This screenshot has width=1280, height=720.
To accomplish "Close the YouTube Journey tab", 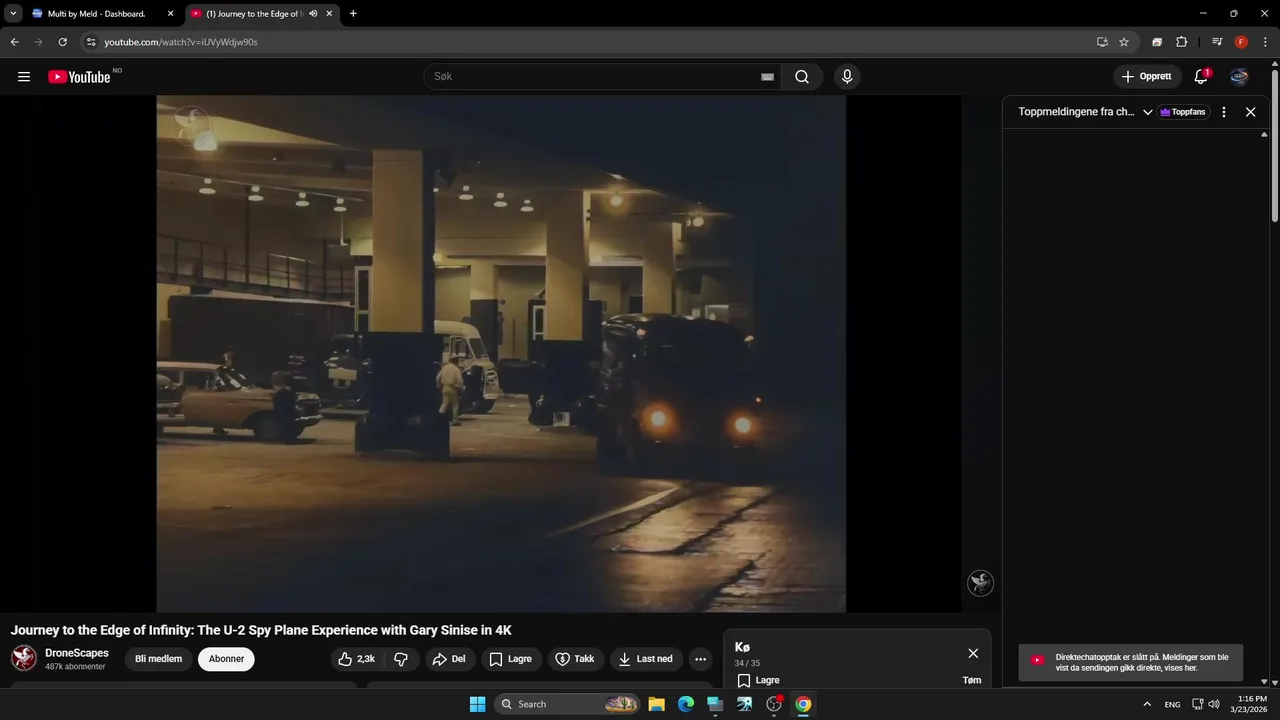I will (329, 14).
